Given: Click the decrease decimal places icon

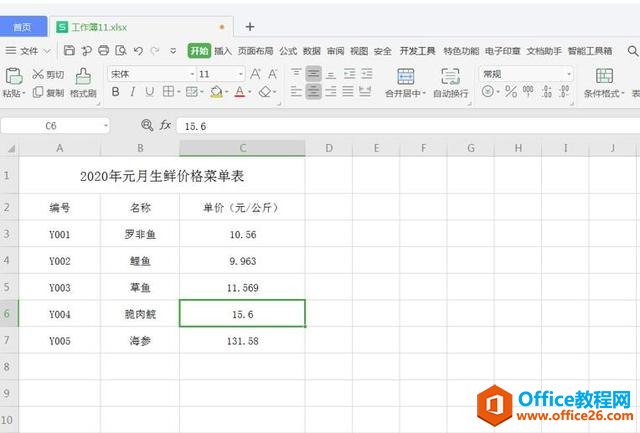Looking at the screenshot, I should pyautogui.click(x=564, y=91).
